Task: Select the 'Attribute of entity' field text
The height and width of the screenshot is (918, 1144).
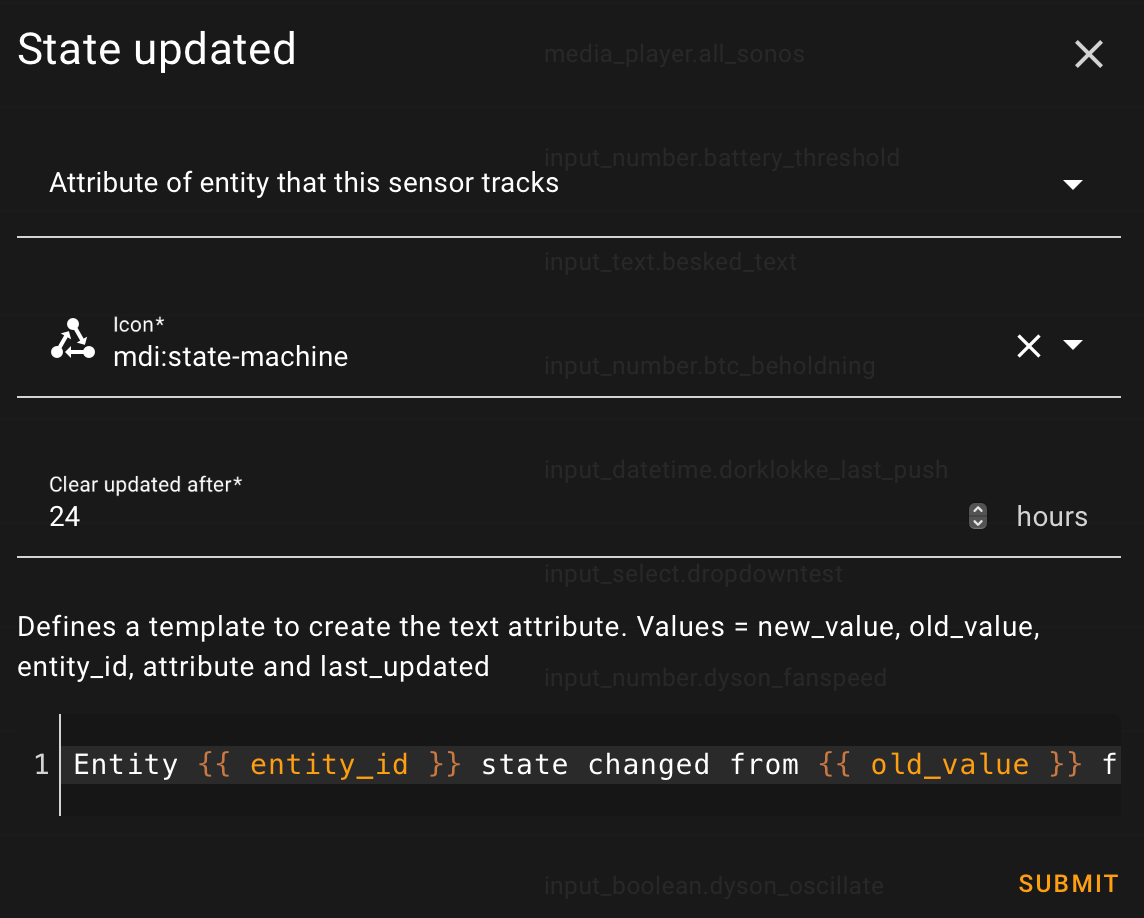Action: click(x=304, y=183)
